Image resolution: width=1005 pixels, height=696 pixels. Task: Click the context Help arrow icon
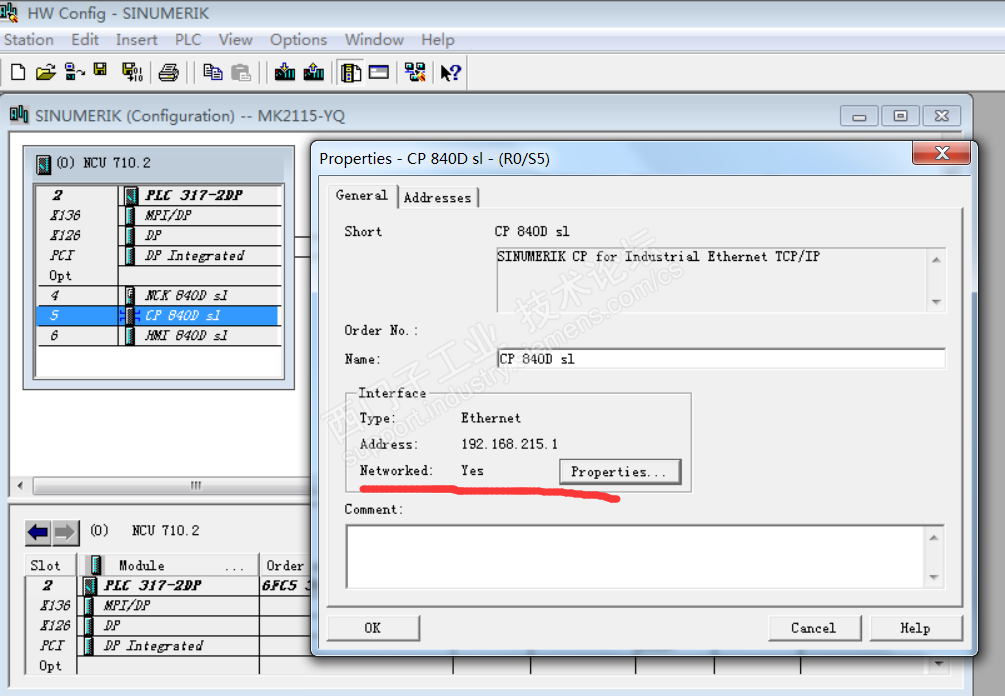tap(451, 72)
